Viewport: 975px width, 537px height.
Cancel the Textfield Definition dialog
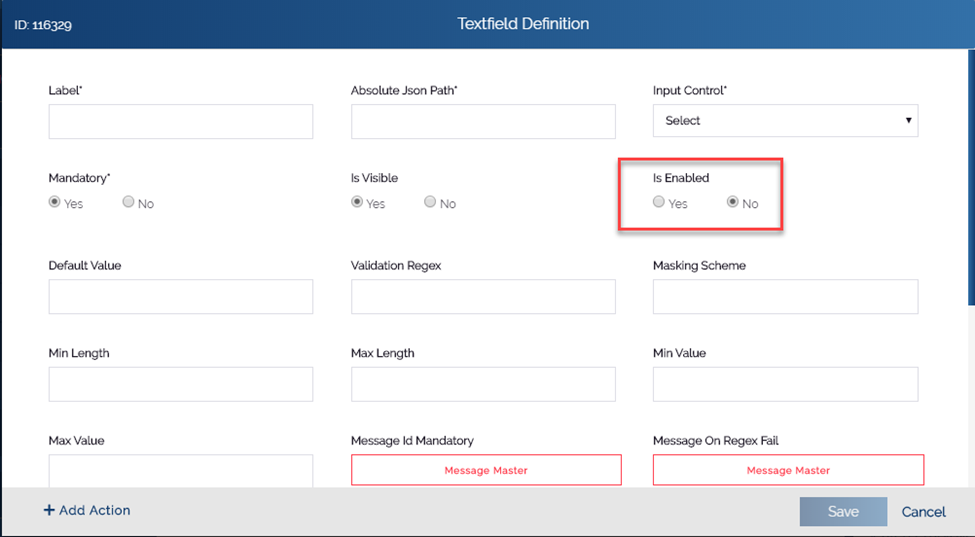point(923,512)
